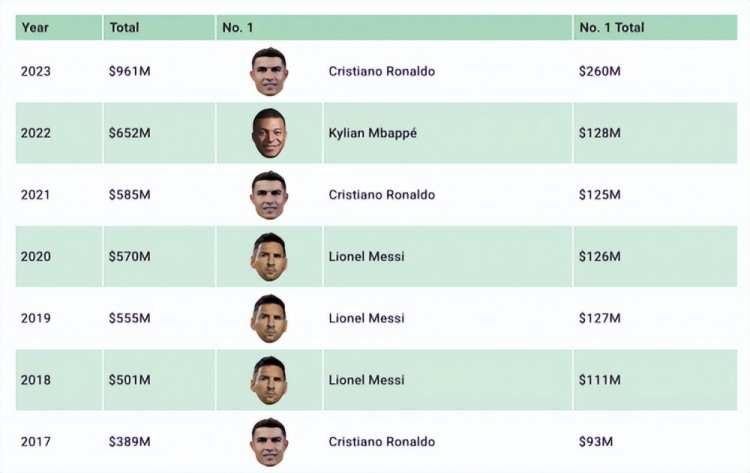The image size is (750, 473).
Task: Click the 2020 row's player avatar
Action: pos(269,257)
